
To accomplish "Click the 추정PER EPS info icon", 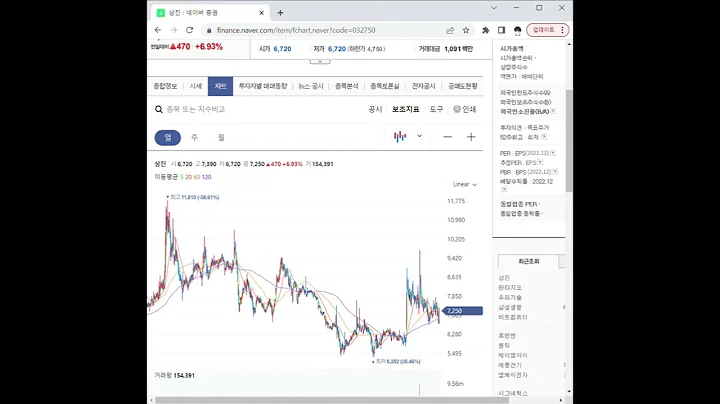I will tap(540, 163).
